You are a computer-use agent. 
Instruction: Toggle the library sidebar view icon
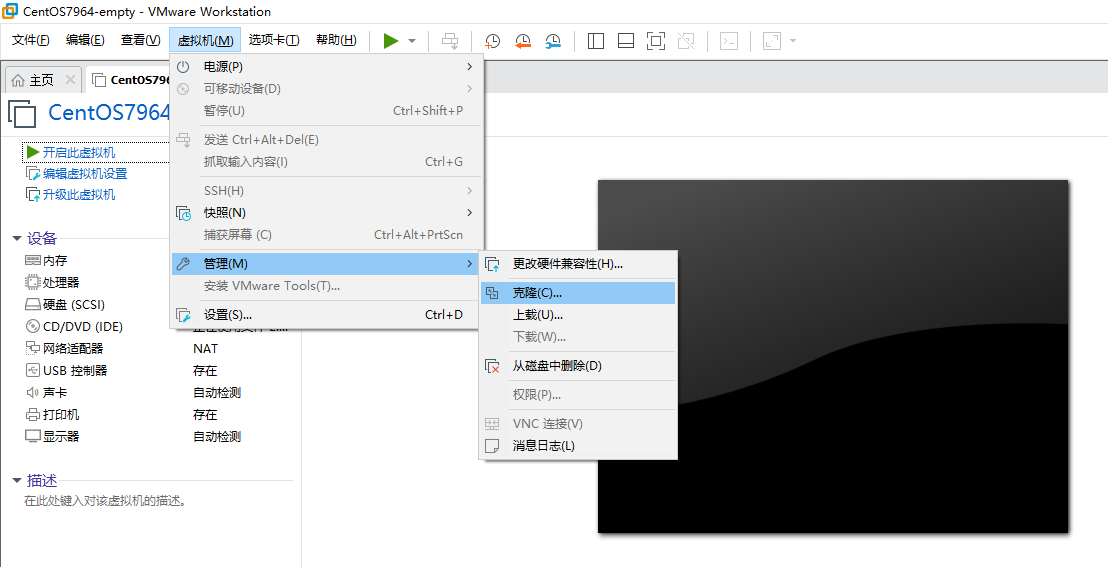click(x=596, y=41)
